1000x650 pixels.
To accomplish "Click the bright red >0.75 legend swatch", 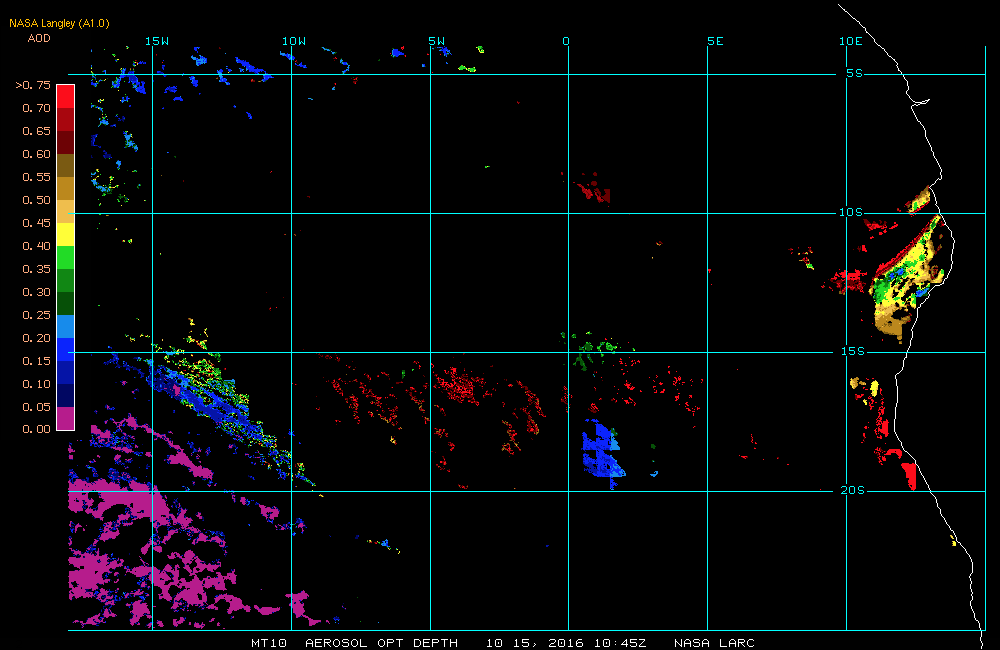I will 66,96.
